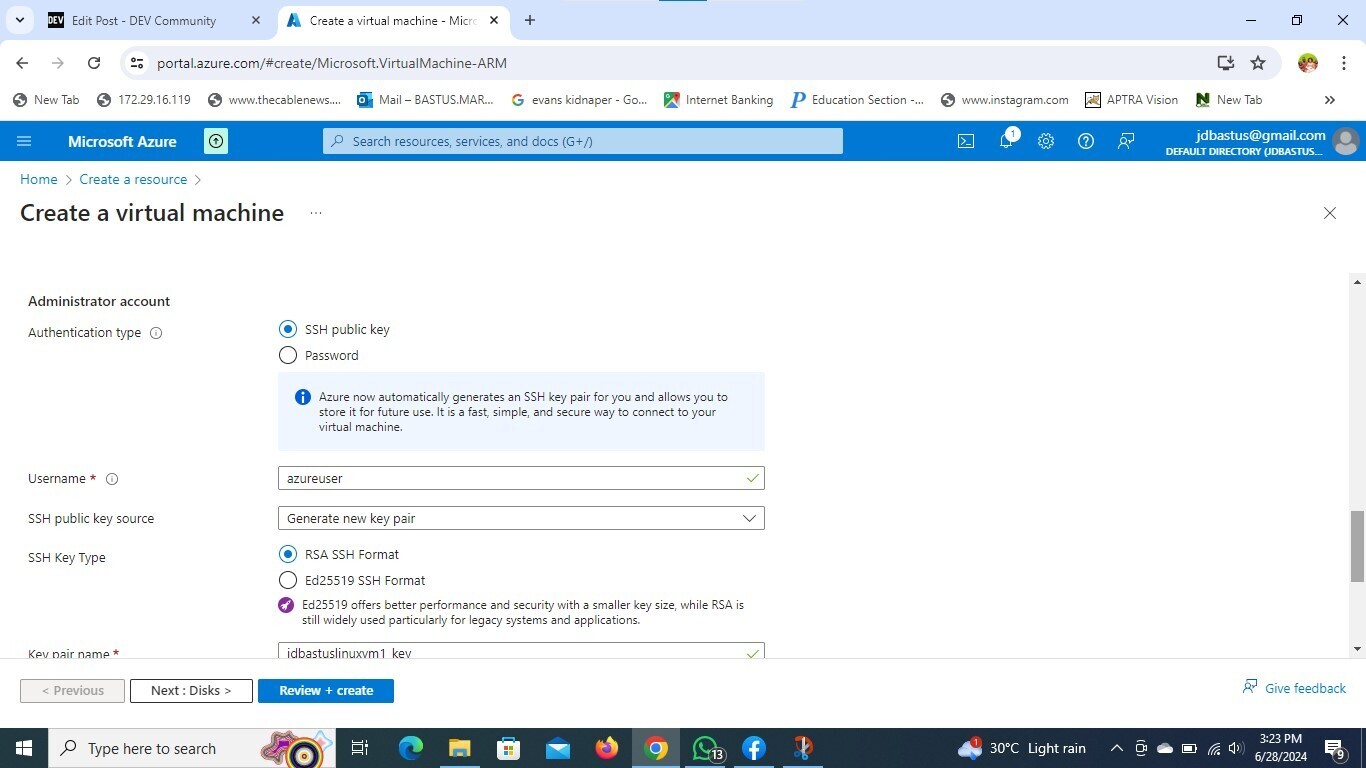Viewport: 1366px width, 768px height.
Task: Click Next : Disks button
Action: point(191,691)
